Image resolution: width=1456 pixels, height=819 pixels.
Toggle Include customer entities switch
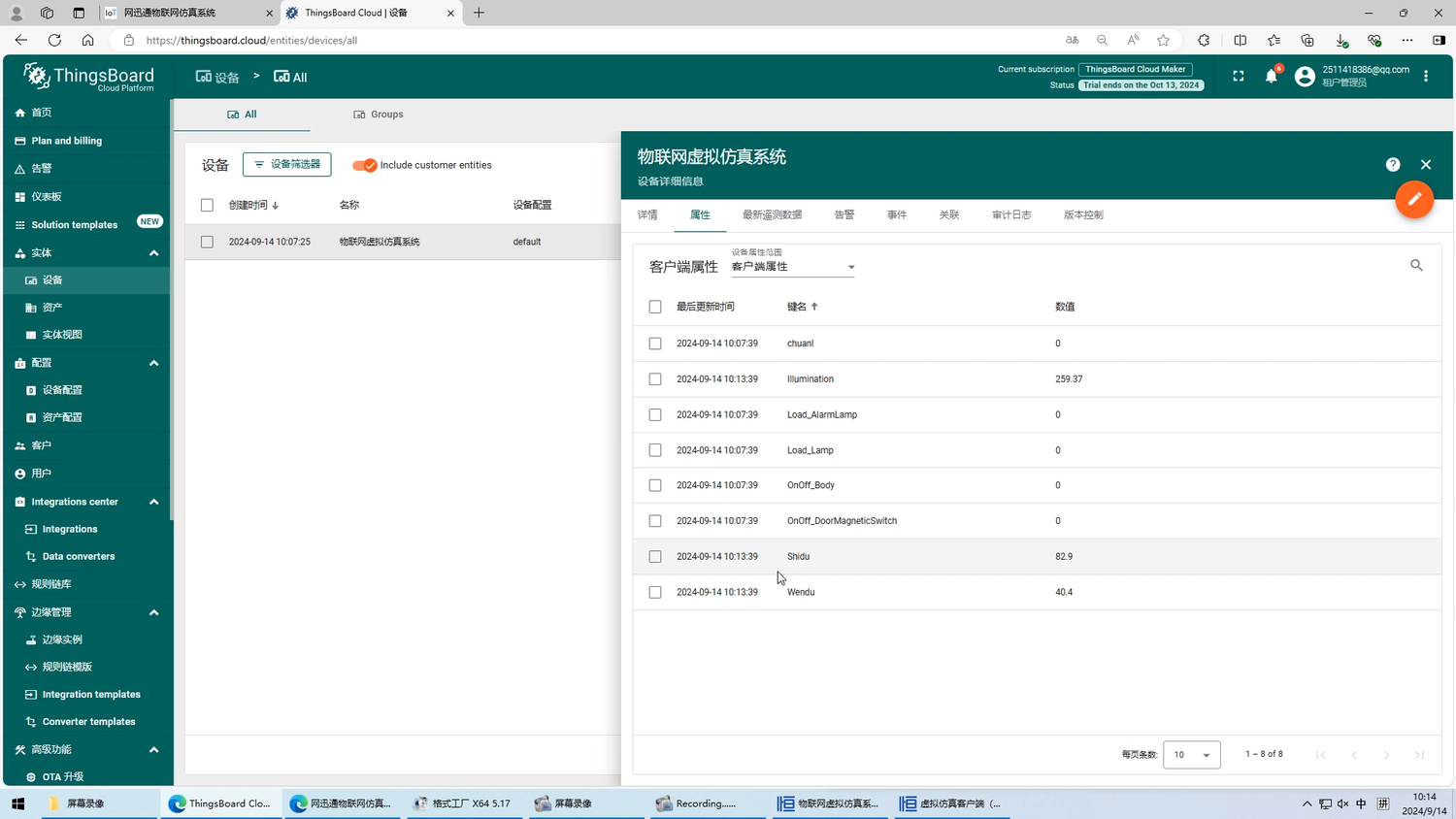(365, 165)
